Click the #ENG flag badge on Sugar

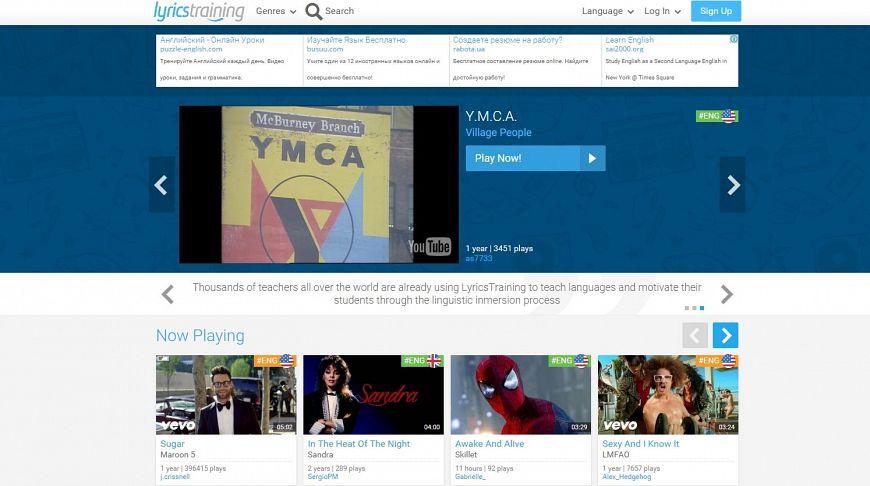(x=275, y=361)
